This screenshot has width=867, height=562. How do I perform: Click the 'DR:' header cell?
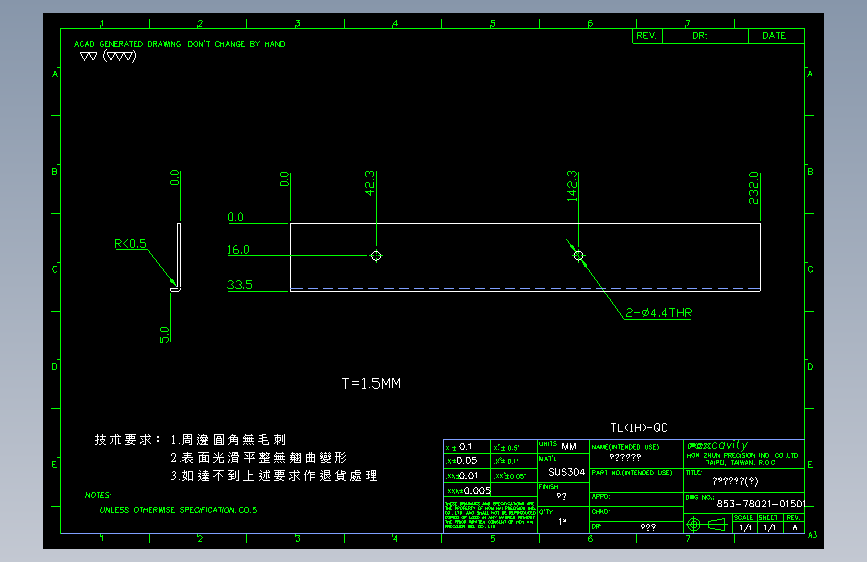(705, 35)
